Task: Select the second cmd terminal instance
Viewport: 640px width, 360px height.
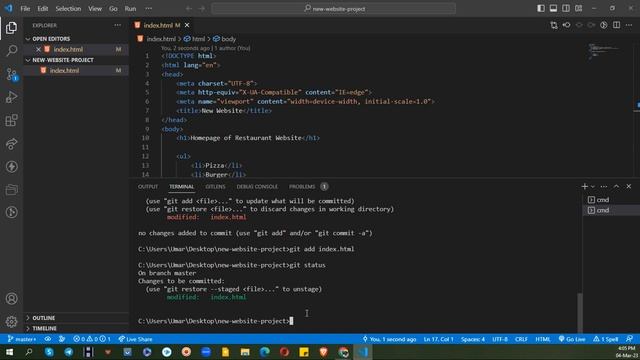Action: click(611, 210)
